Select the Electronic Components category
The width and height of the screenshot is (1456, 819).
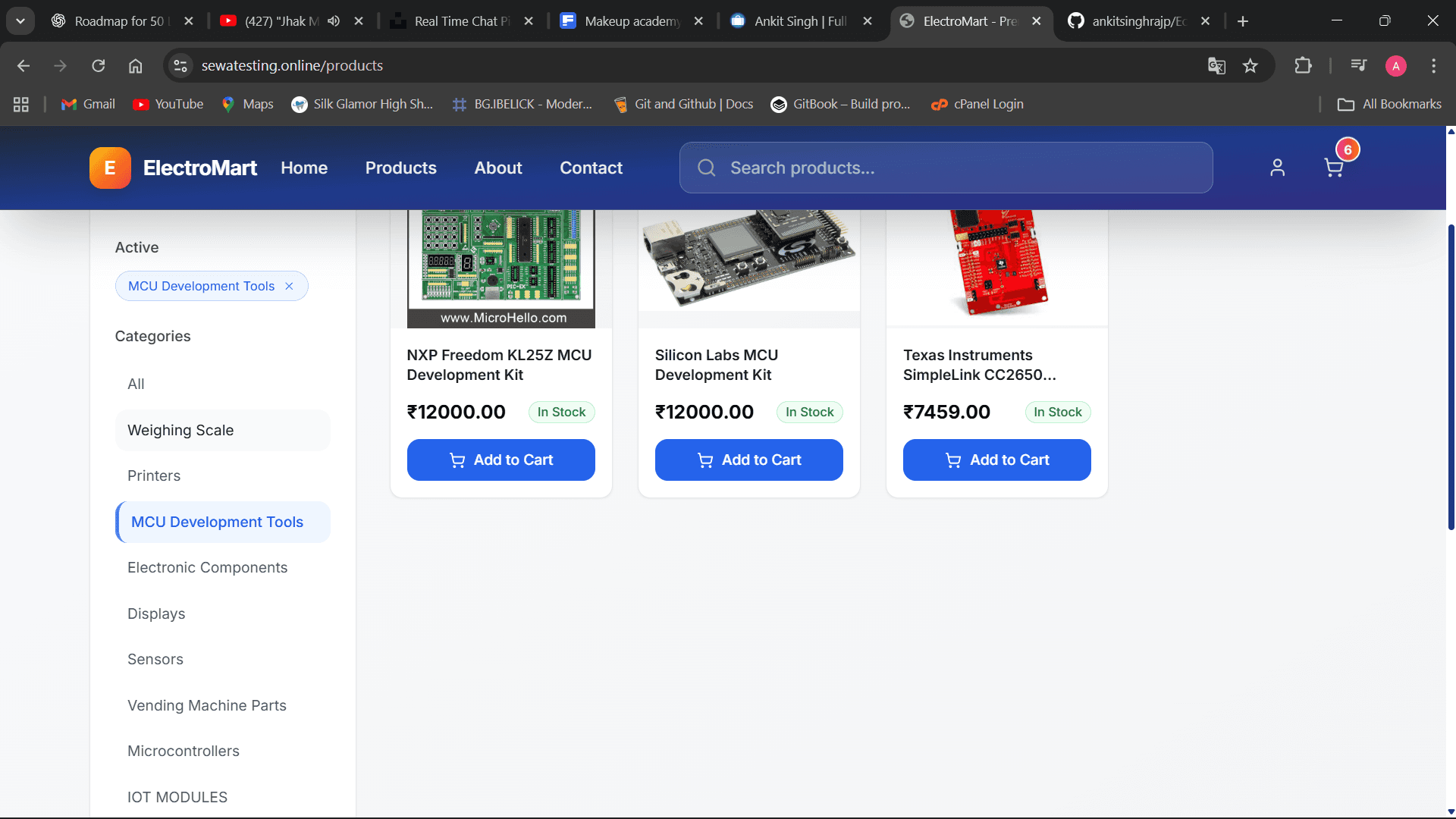207,567
